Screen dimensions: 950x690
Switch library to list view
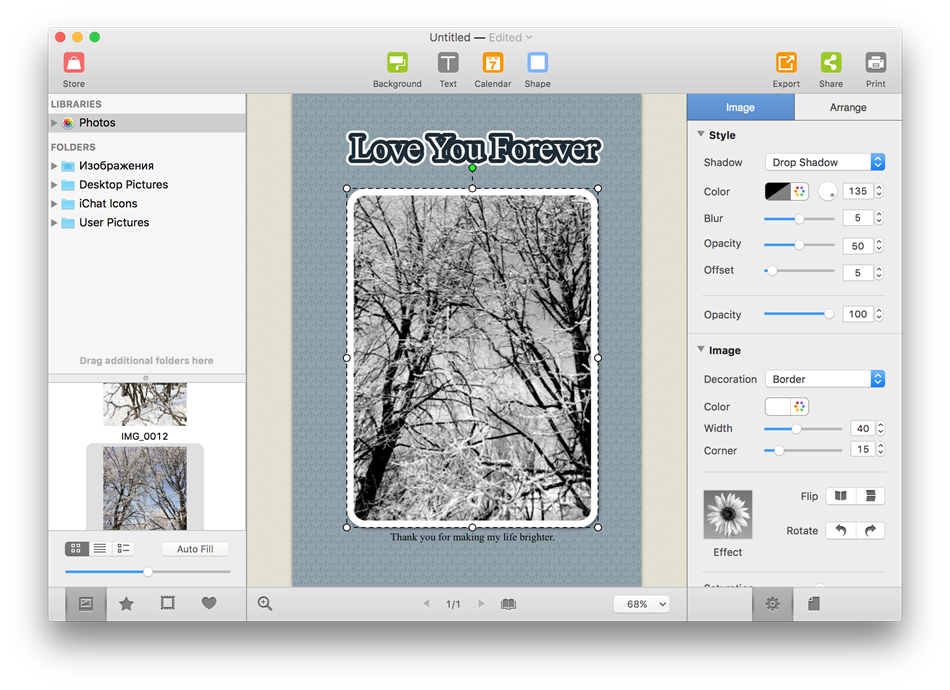[x=100, y=548]
